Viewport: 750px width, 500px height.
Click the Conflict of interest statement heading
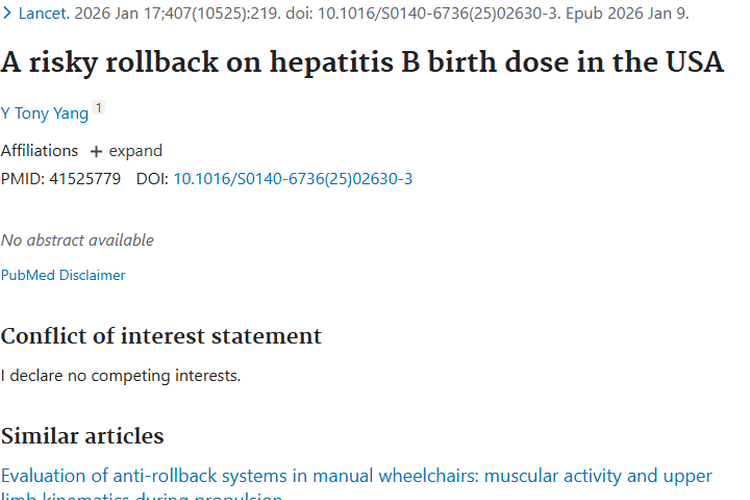pos(161,336)
